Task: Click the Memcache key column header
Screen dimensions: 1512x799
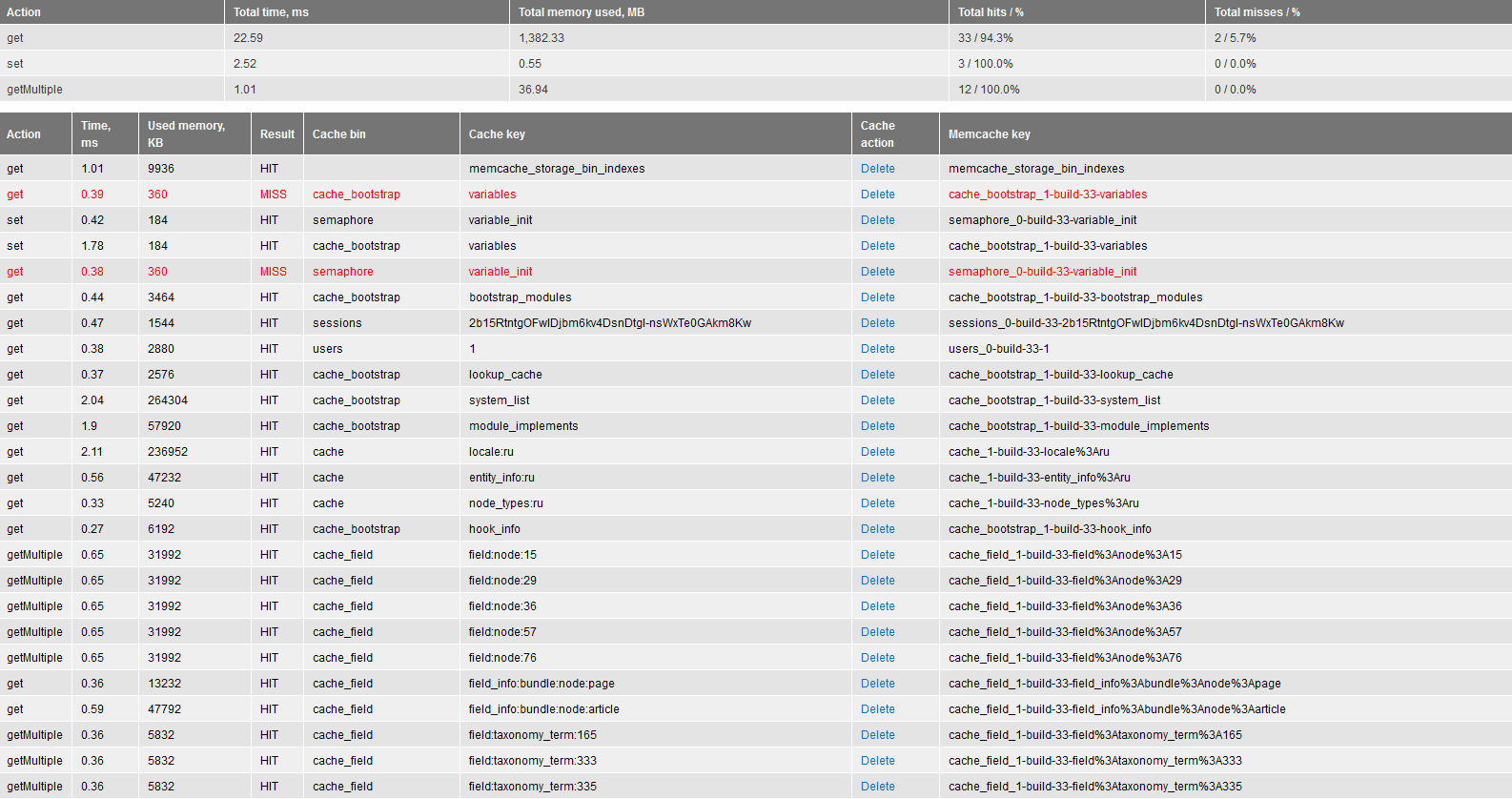Action: (989, 134)
